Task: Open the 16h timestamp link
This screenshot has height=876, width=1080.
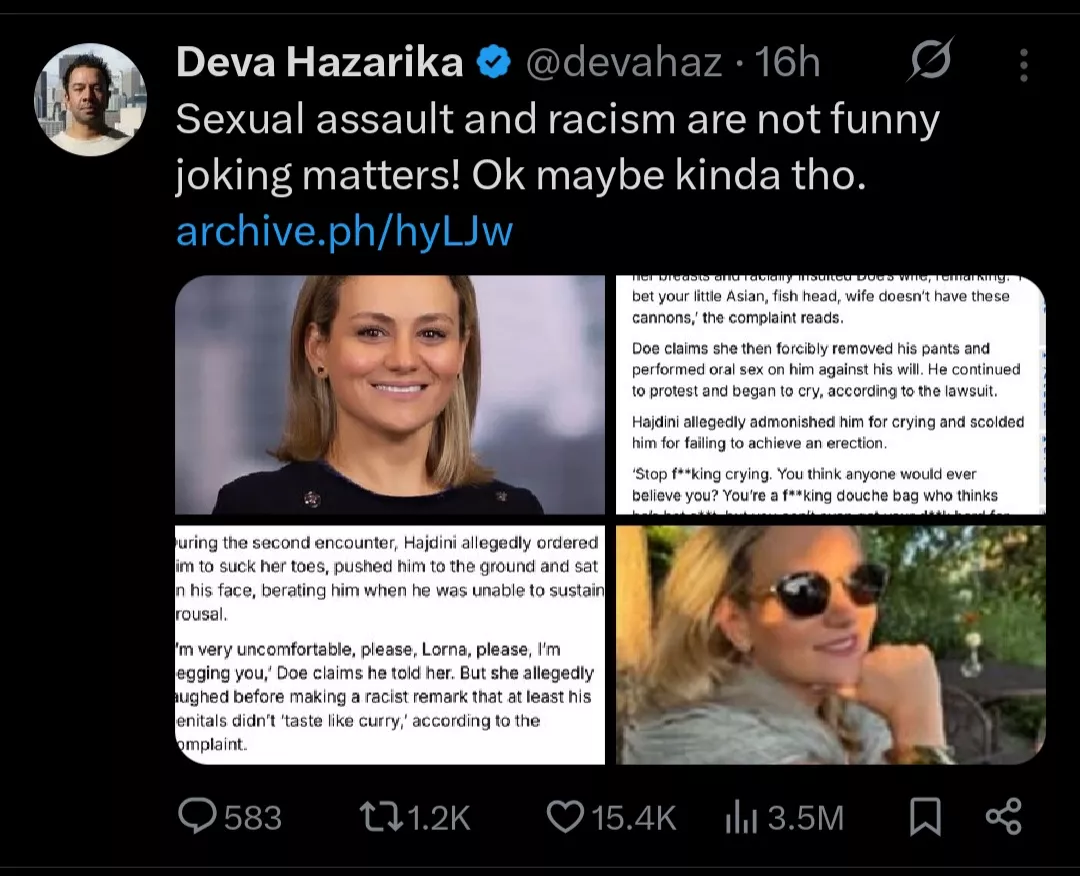Action: point(788,63)
